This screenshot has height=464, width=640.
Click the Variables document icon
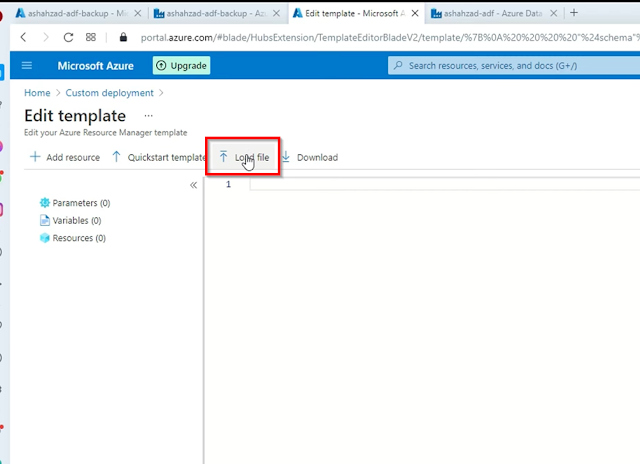coord(44,220)
